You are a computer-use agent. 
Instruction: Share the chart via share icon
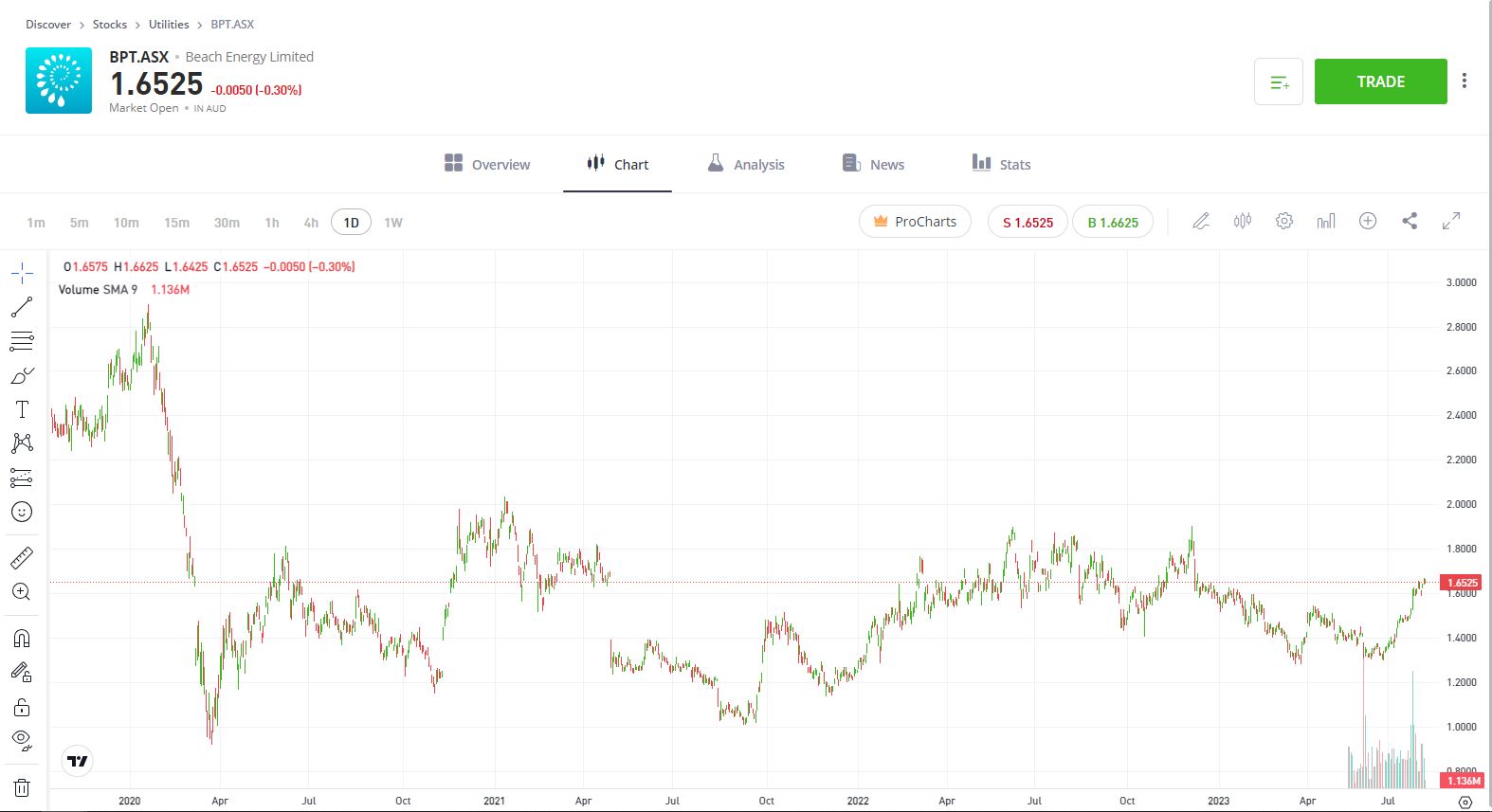pyautogui.click(x=1410, y=222)
